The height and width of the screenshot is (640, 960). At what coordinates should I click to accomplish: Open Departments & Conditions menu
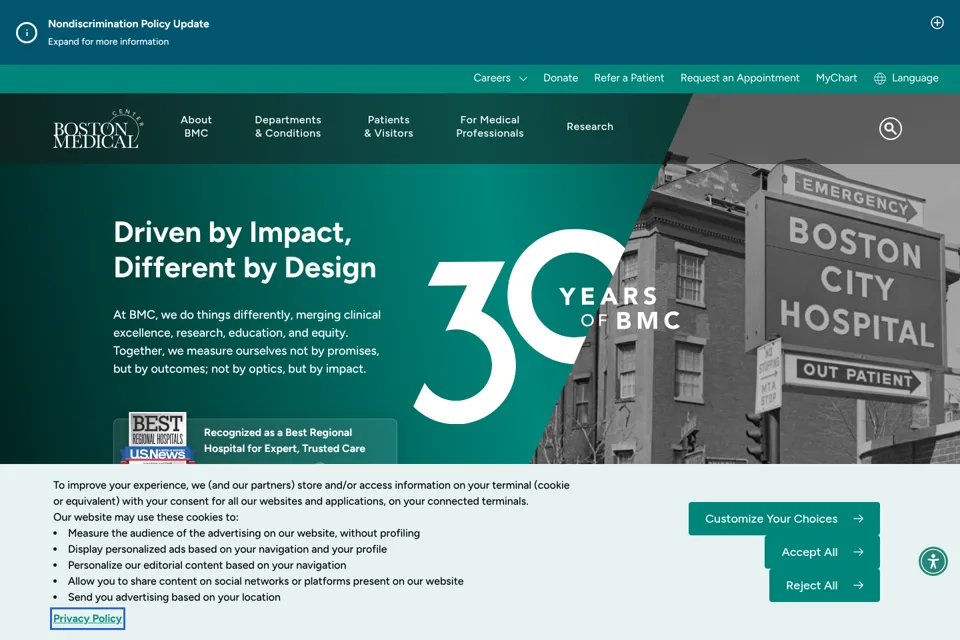click(x=288, y=126)
